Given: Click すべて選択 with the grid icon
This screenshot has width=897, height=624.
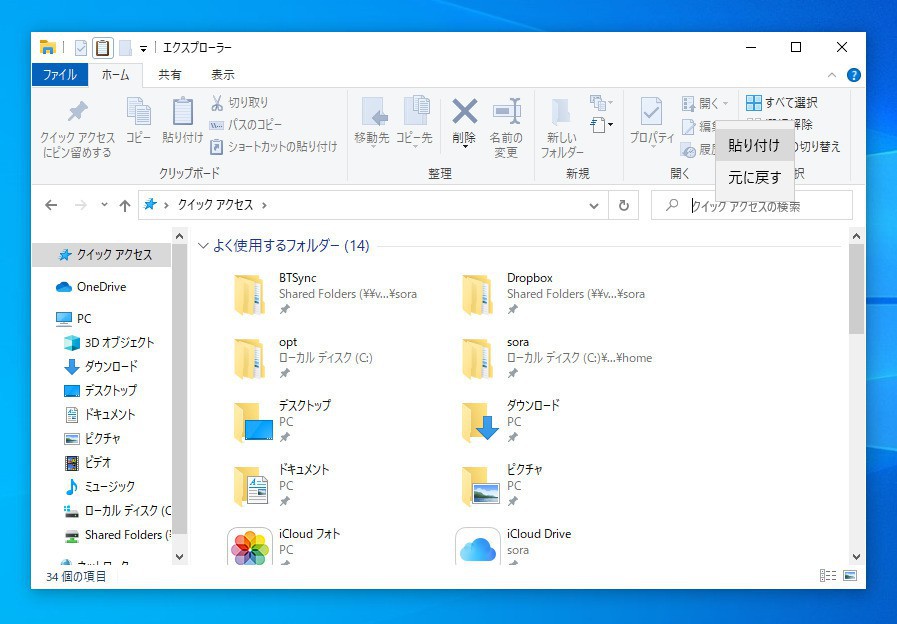Looking at the screenshot, I should tap(782, 102).
